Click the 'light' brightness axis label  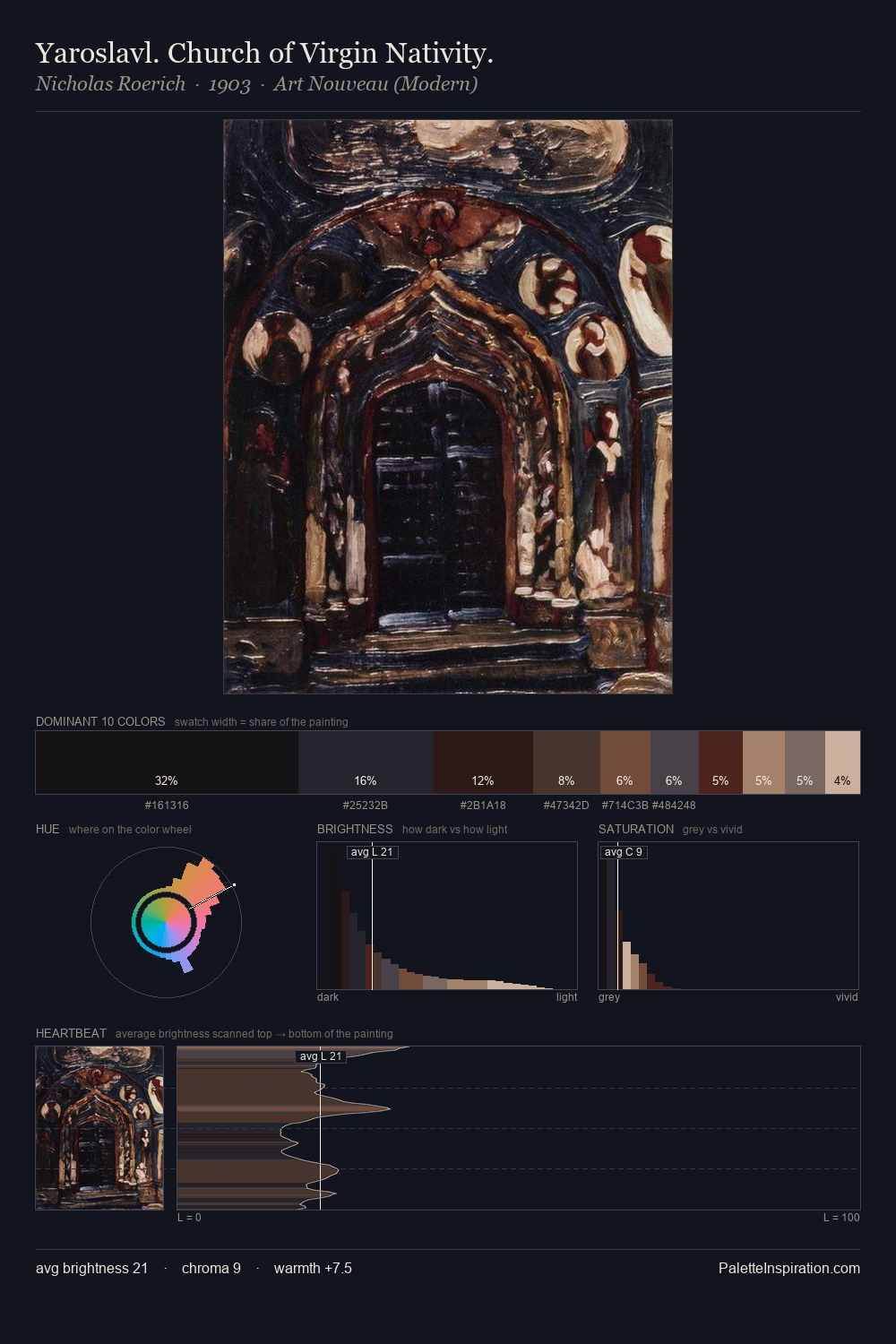coord(566,997)
